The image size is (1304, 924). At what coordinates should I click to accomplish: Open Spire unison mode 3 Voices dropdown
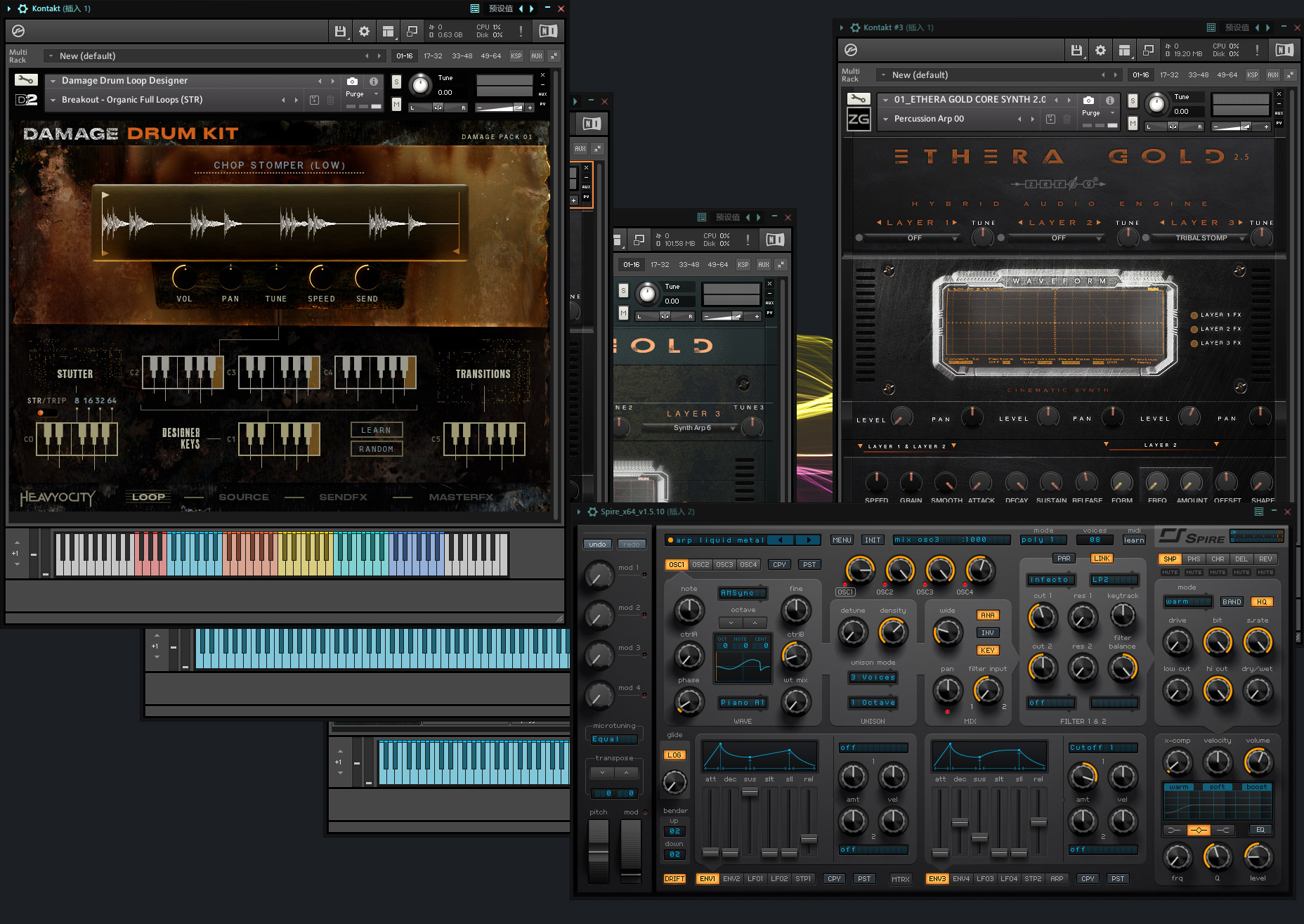point(873,678)
